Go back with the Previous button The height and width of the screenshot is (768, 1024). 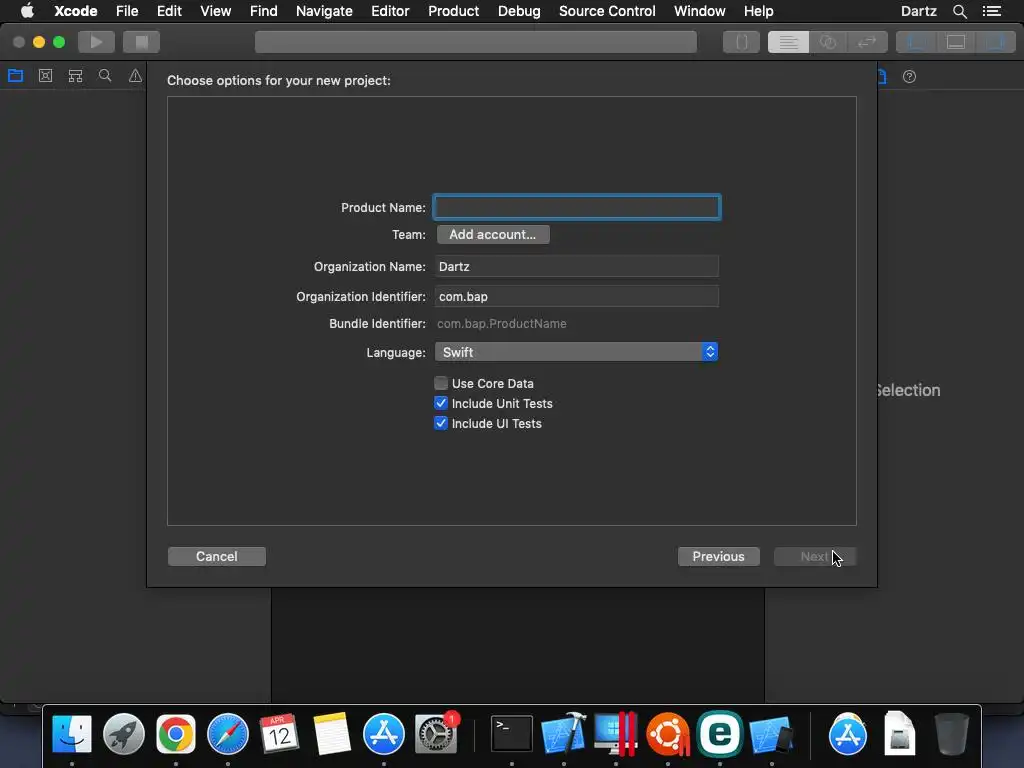point(718,556)
